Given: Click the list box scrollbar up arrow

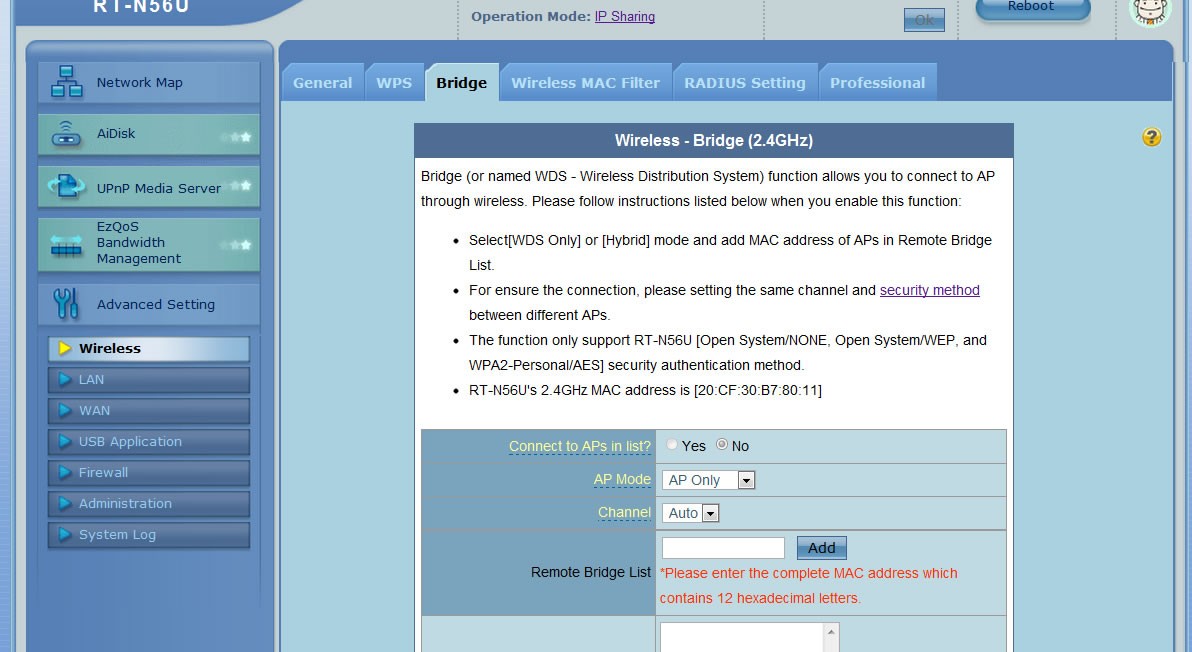Looking at the screenshot, I should point(831,632).
